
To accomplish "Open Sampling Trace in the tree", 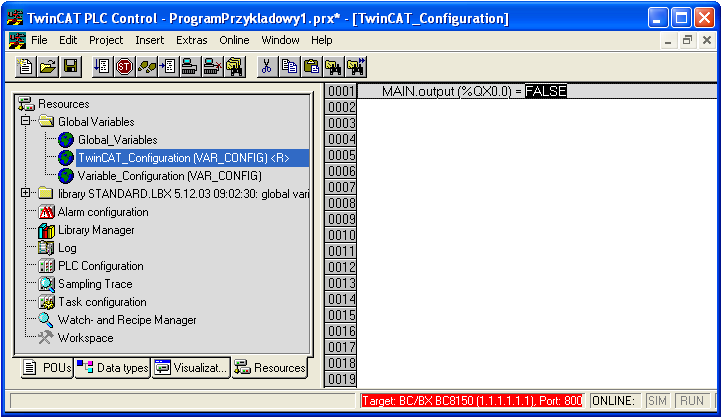I will click(95, 284).
